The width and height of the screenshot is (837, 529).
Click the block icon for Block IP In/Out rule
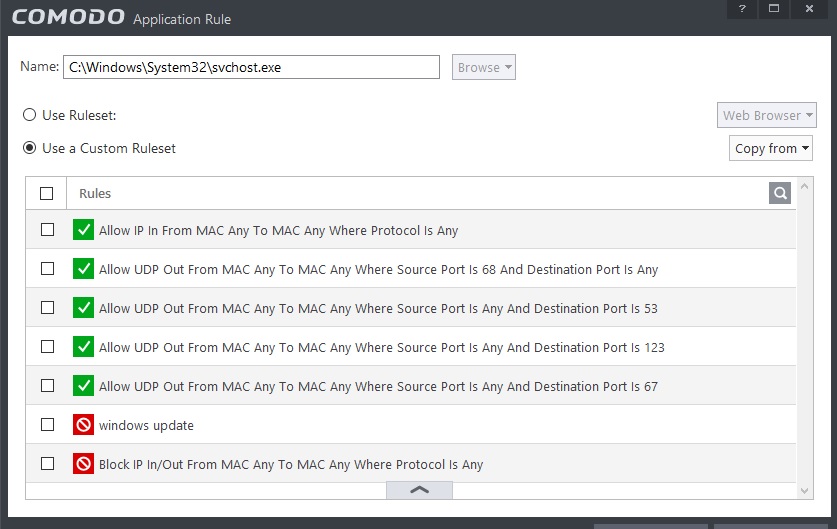(83, 463)
